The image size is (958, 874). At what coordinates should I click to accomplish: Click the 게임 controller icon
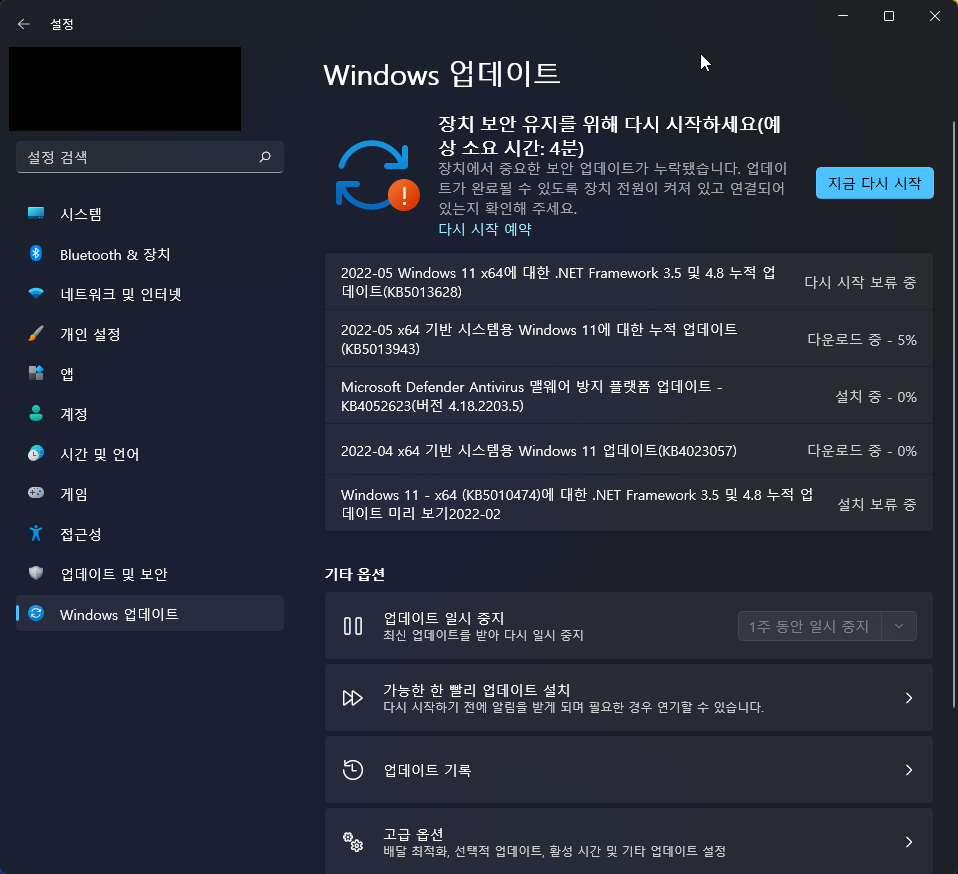click(x=36, y=492)
